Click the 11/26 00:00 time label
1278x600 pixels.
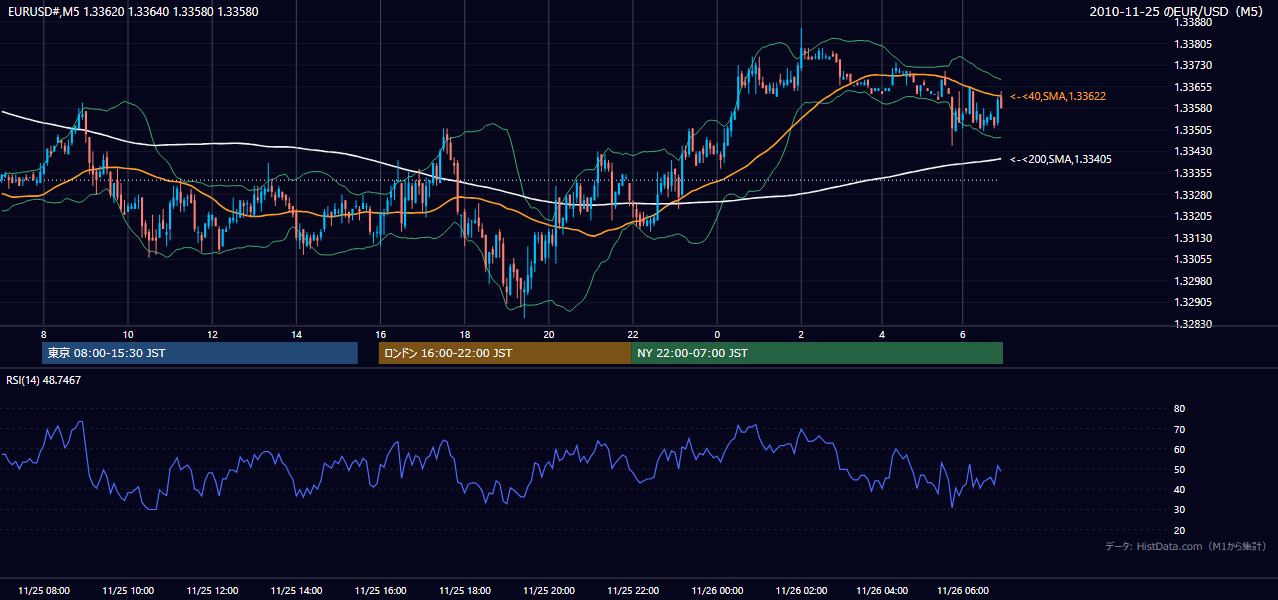(717, 591)
